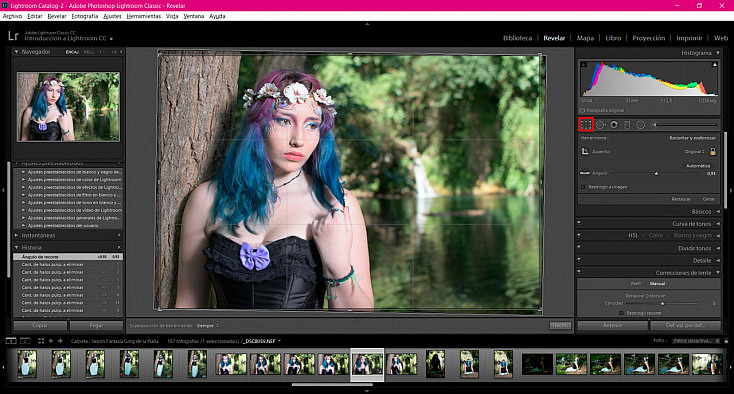Select the radial filter tool
734x394 pixels.
640,124
